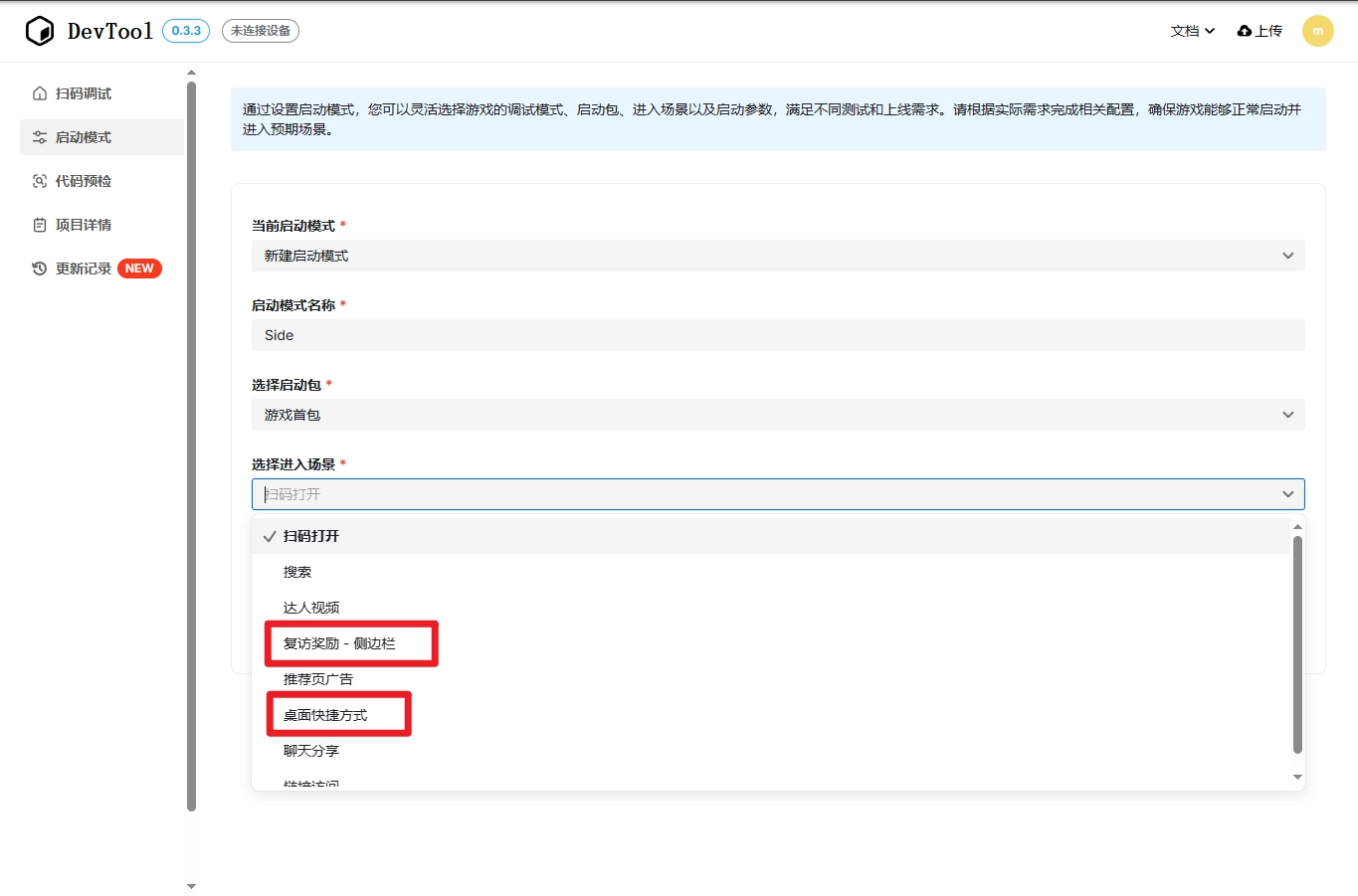Click the blue launch mode description banner
This screenshot has height=896, width=1358.
[778, 119]
